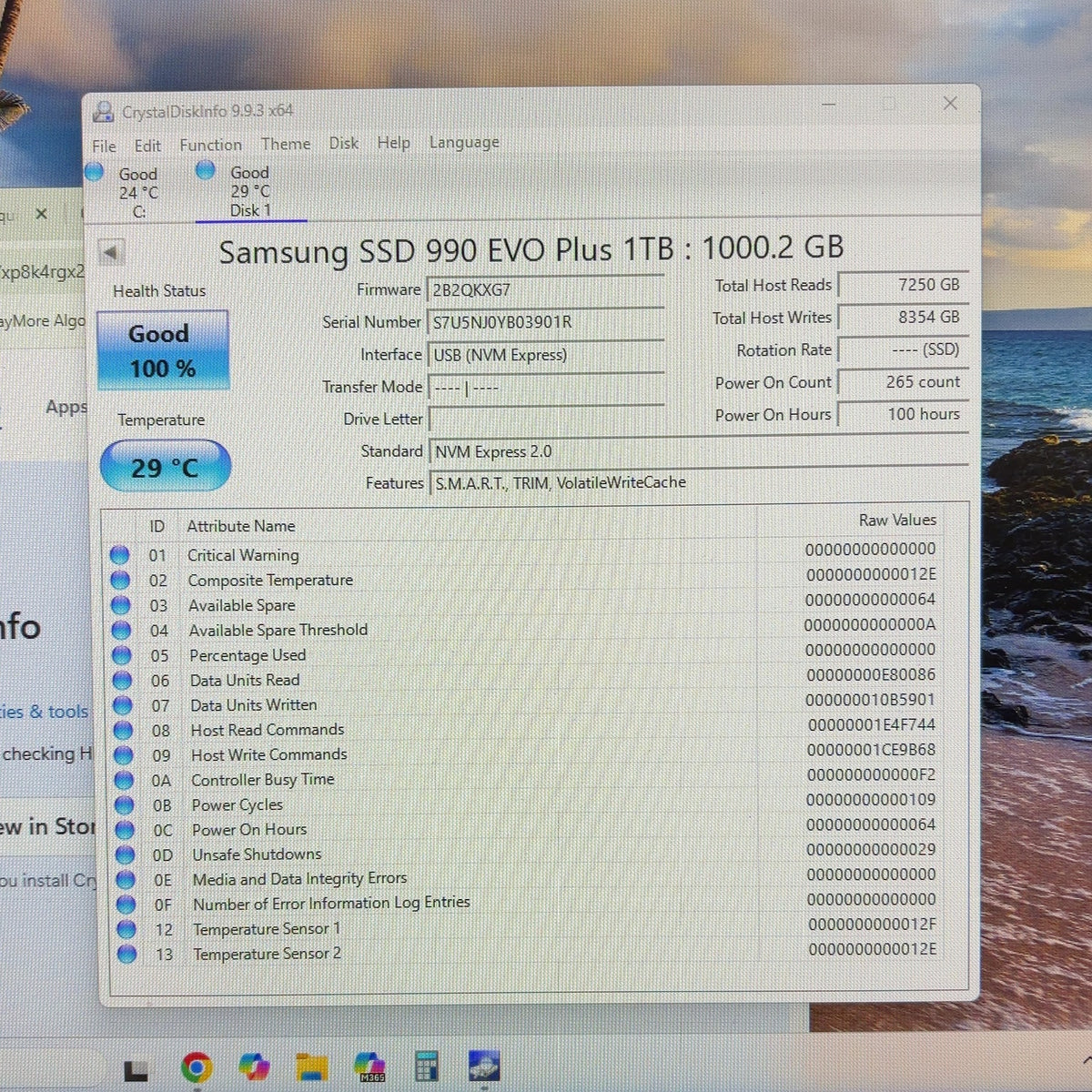Screen dimensions: 1092x1092
Task: Click the Features field showing S.M.A.R.T., TRIM
Action: point(698,482)
